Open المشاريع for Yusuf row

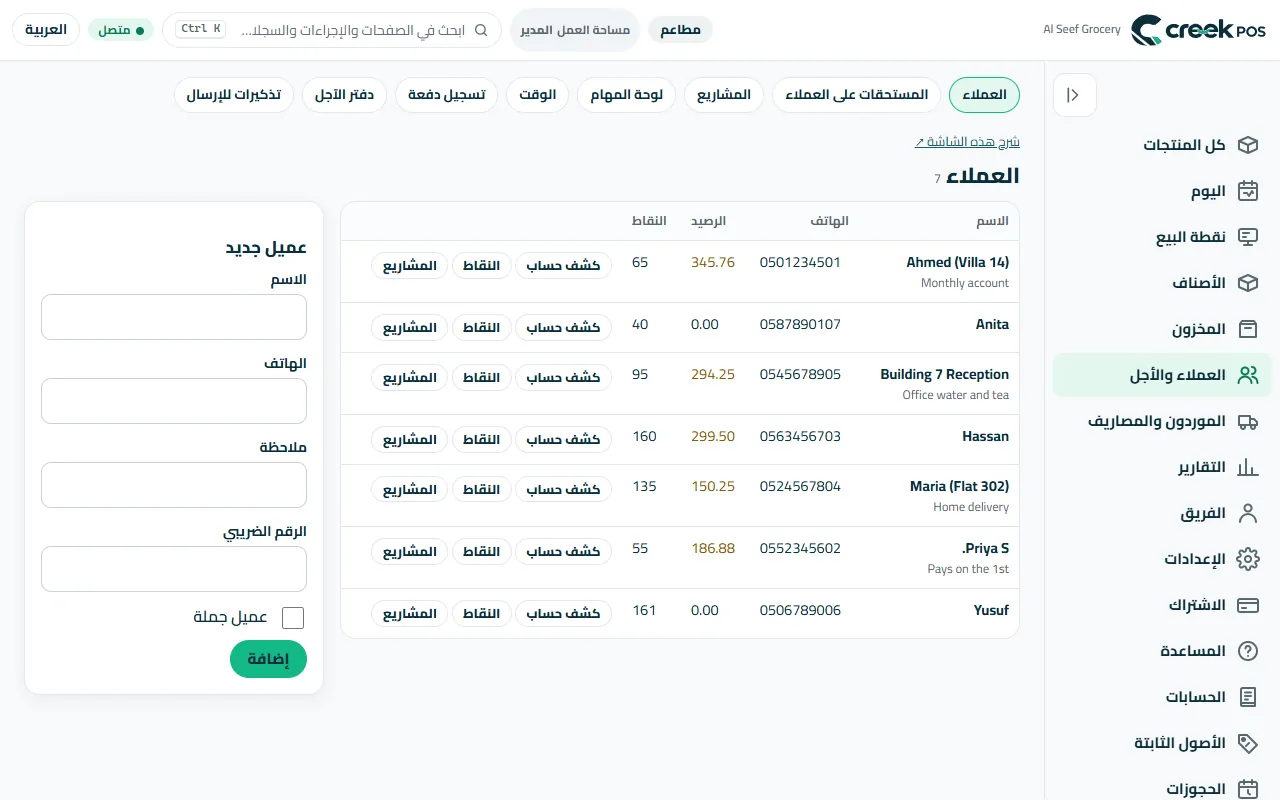pos(409,613)
